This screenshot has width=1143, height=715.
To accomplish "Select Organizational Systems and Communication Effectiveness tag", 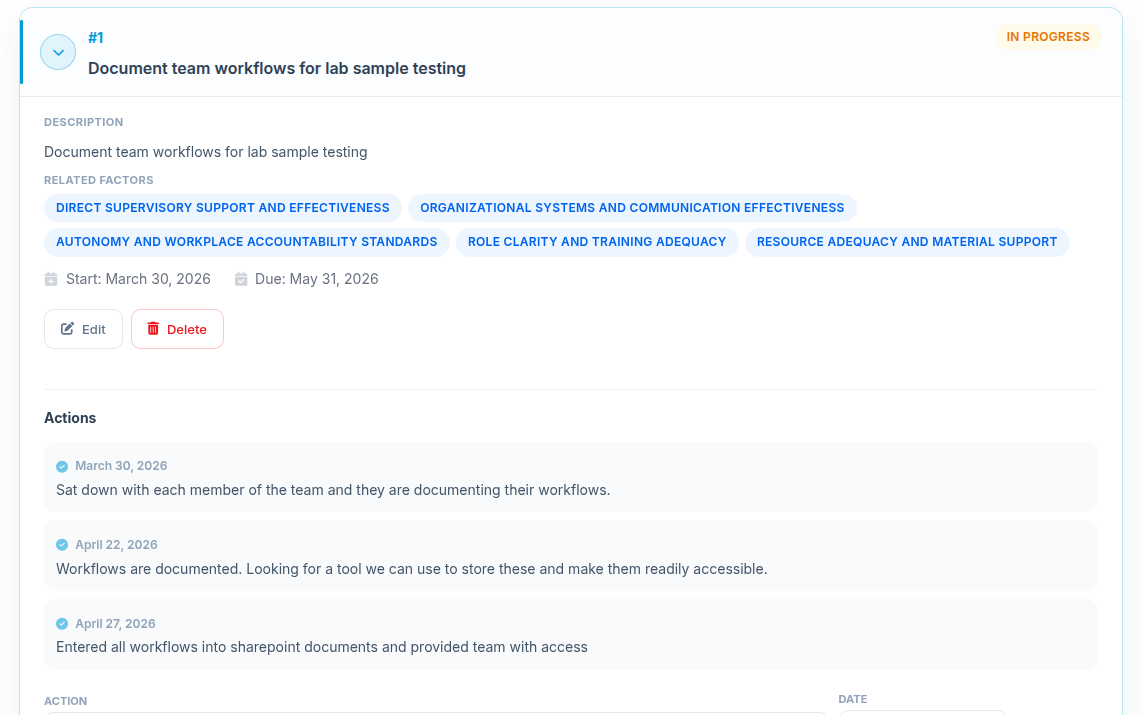I will (x=632, y=208).
